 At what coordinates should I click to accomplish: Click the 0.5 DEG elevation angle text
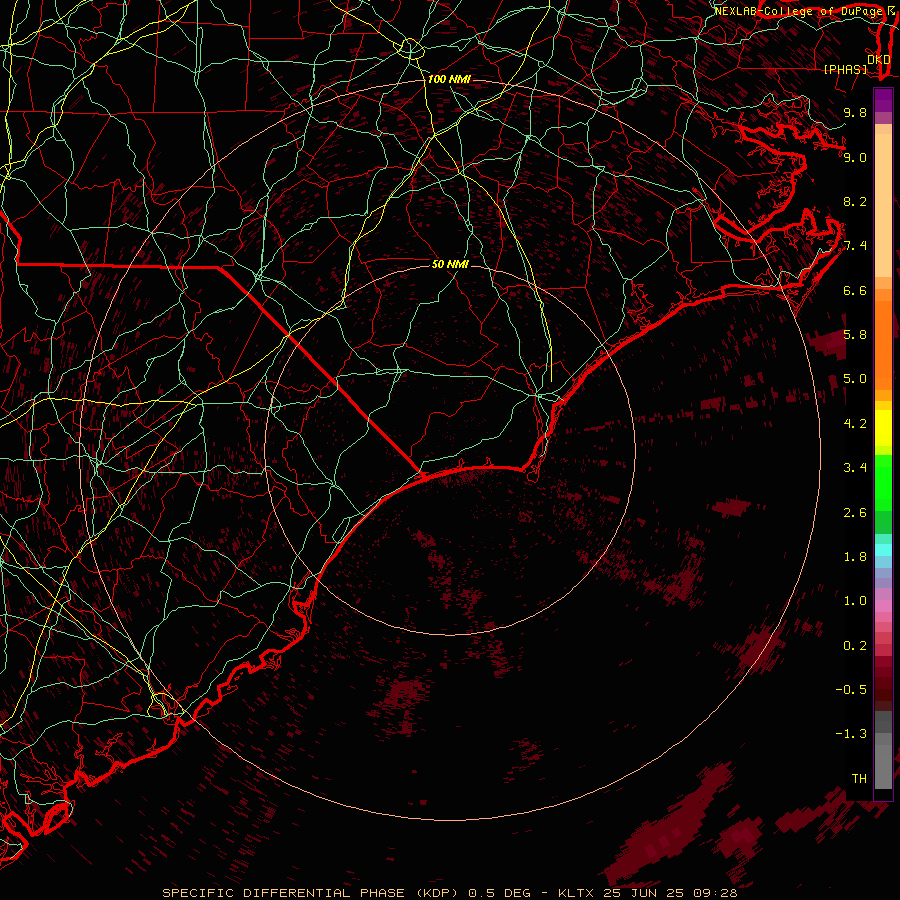(x=499, y=893)
